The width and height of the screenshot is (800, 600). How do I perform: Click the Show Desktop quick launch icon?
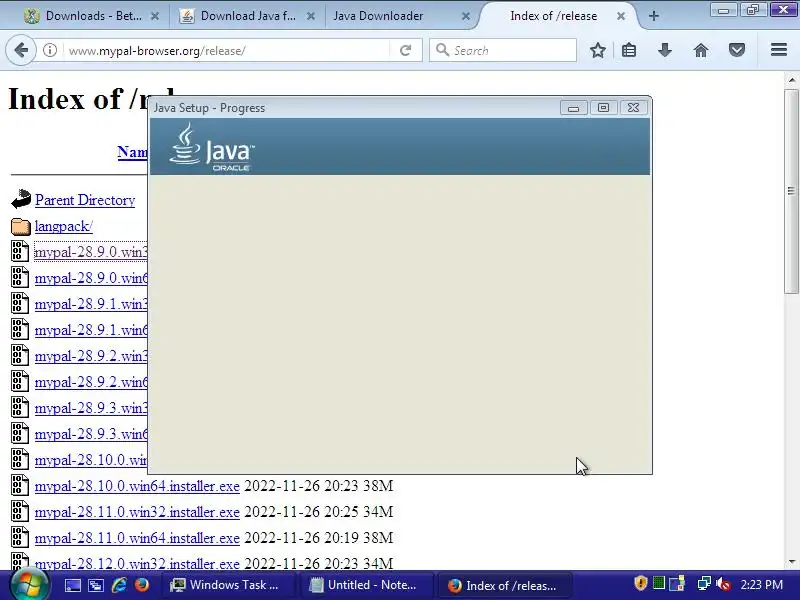(72, 585)
